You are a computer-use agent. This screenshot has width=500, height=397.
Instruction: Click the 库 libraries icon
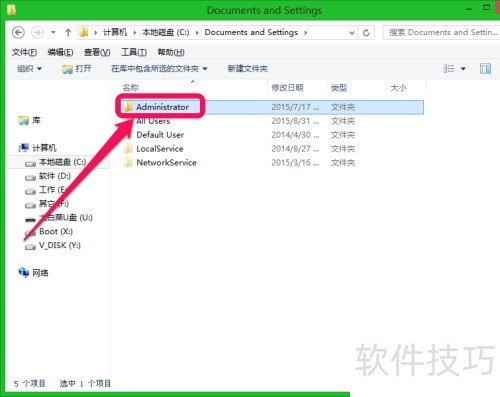pyautogui.click(x=24, y=120)
